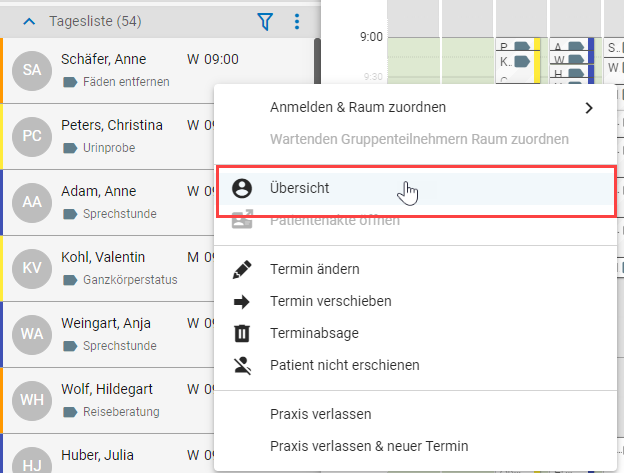Click the Fäden entfernen tag icon
624x473 pixels.
click(x=70, y=82)
